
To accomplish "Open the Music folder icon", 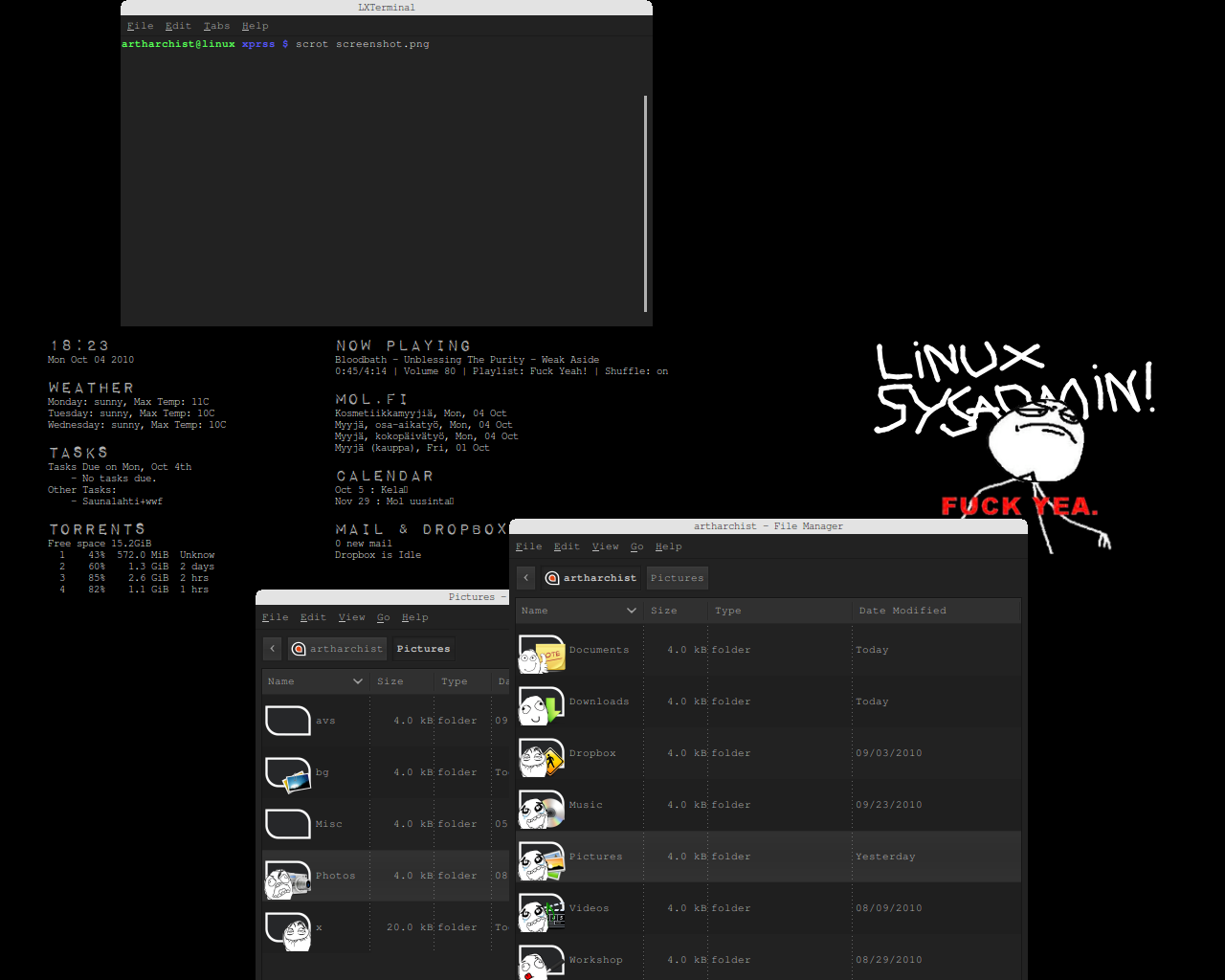I will pos(542,809).
